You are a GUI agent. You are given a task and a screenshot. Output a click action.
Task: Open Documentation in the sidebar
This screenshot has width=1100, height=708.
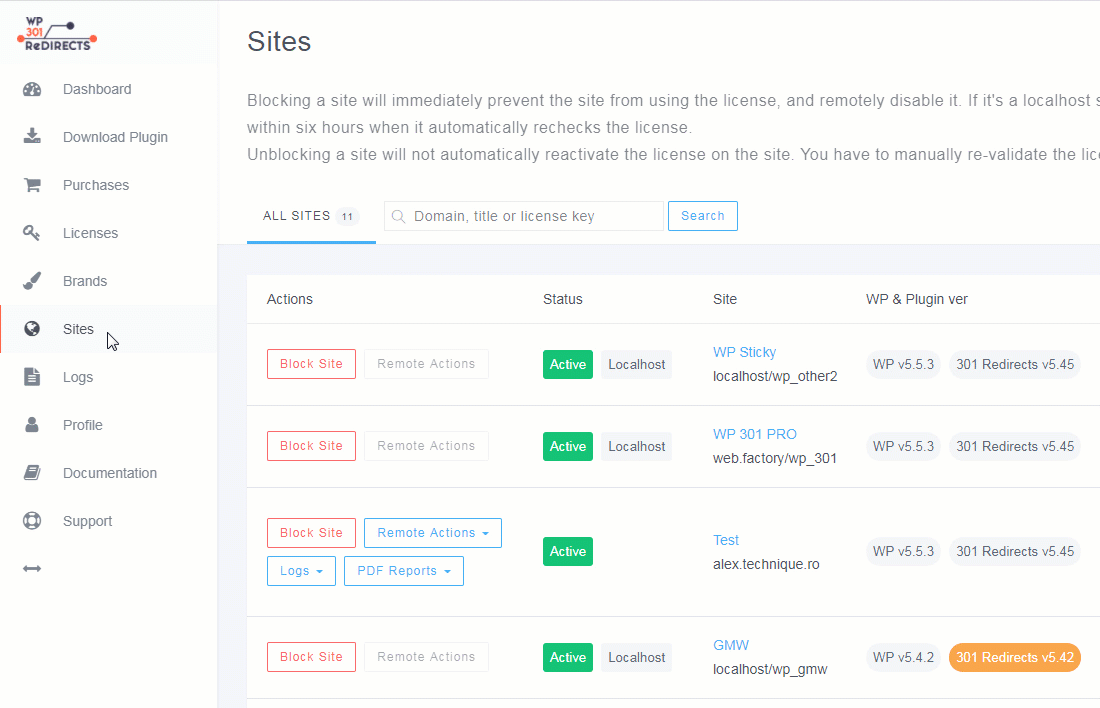(x=110, y=473)
